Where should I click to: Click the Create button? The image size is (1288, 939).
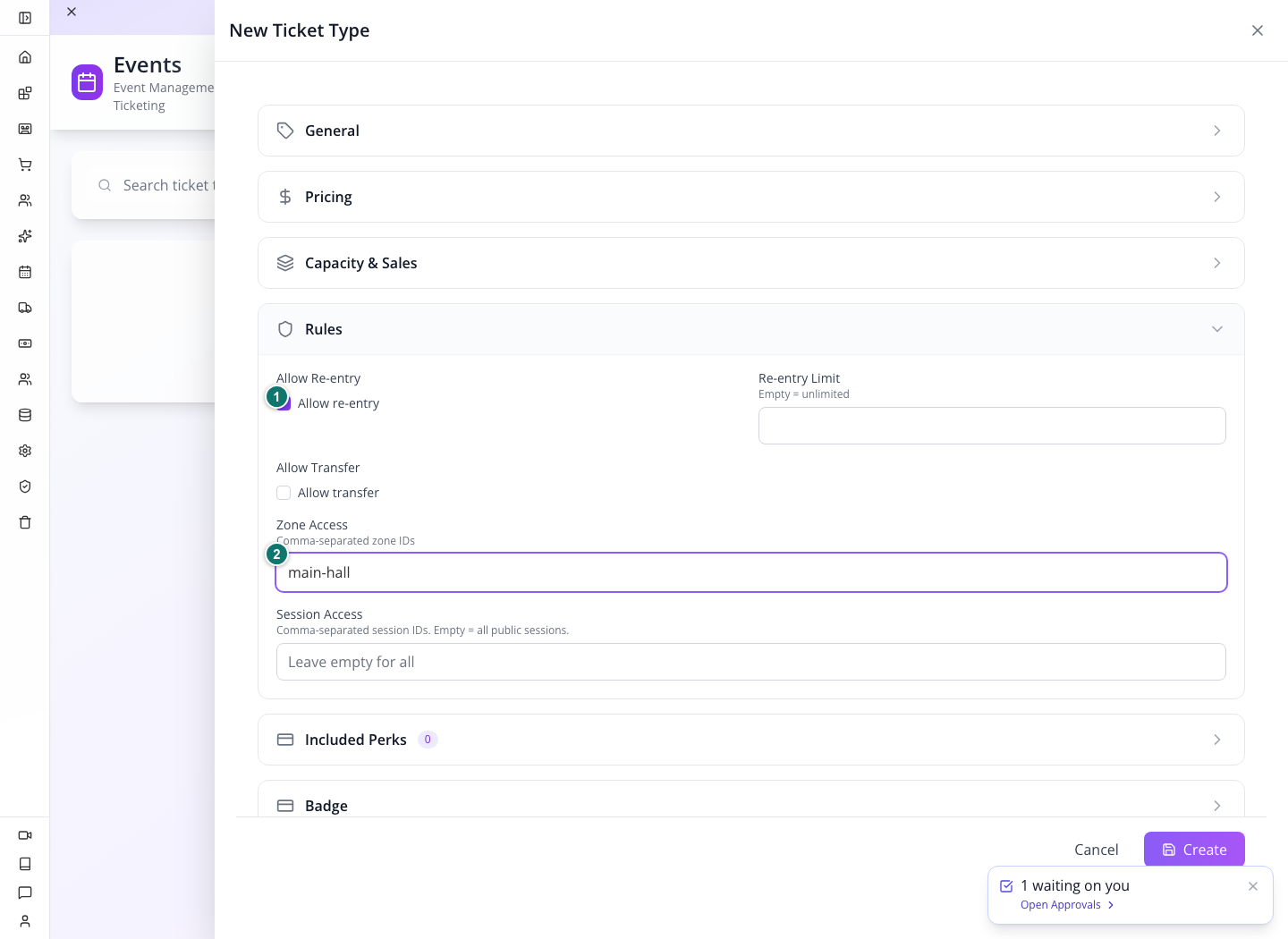point(1194,850)
